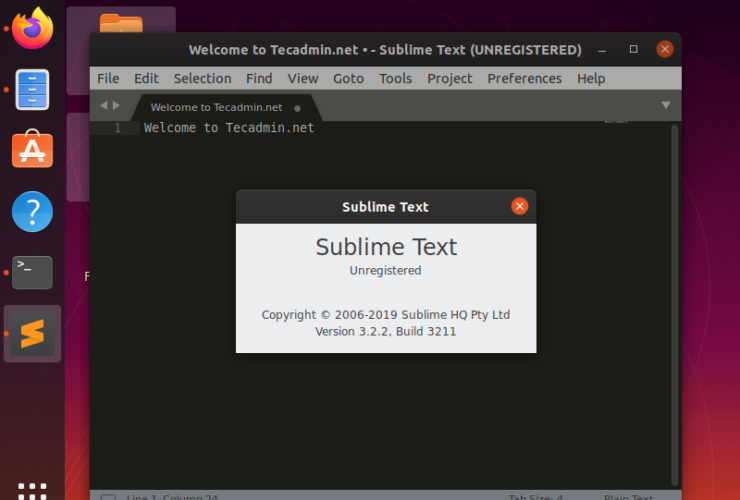This screenshot has width=740, height=500.
Task: Expand the open tabs list dropdown arrow
Action: 666,105
